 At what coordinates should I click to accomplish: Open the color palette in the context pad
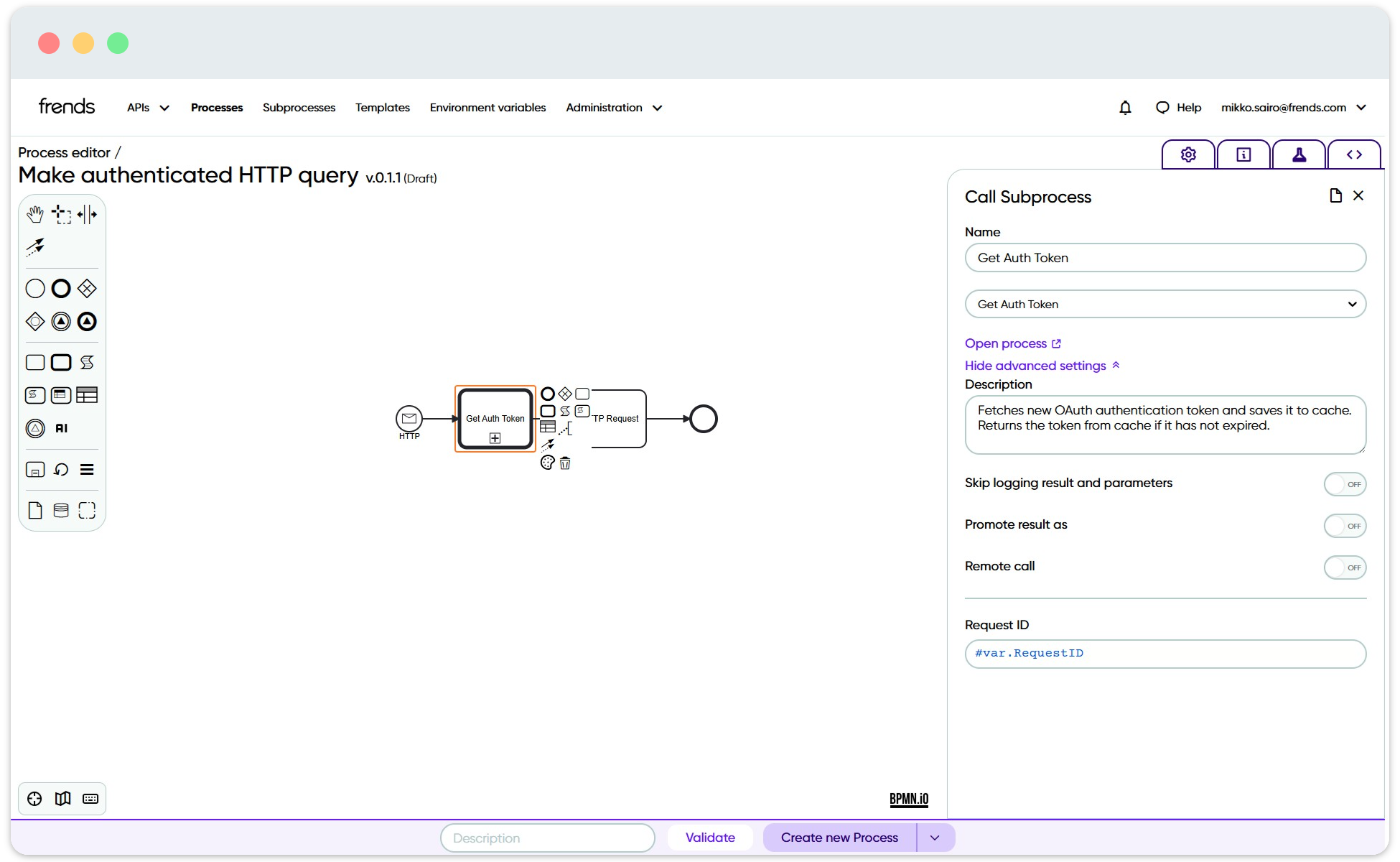[x=546, y=463]
